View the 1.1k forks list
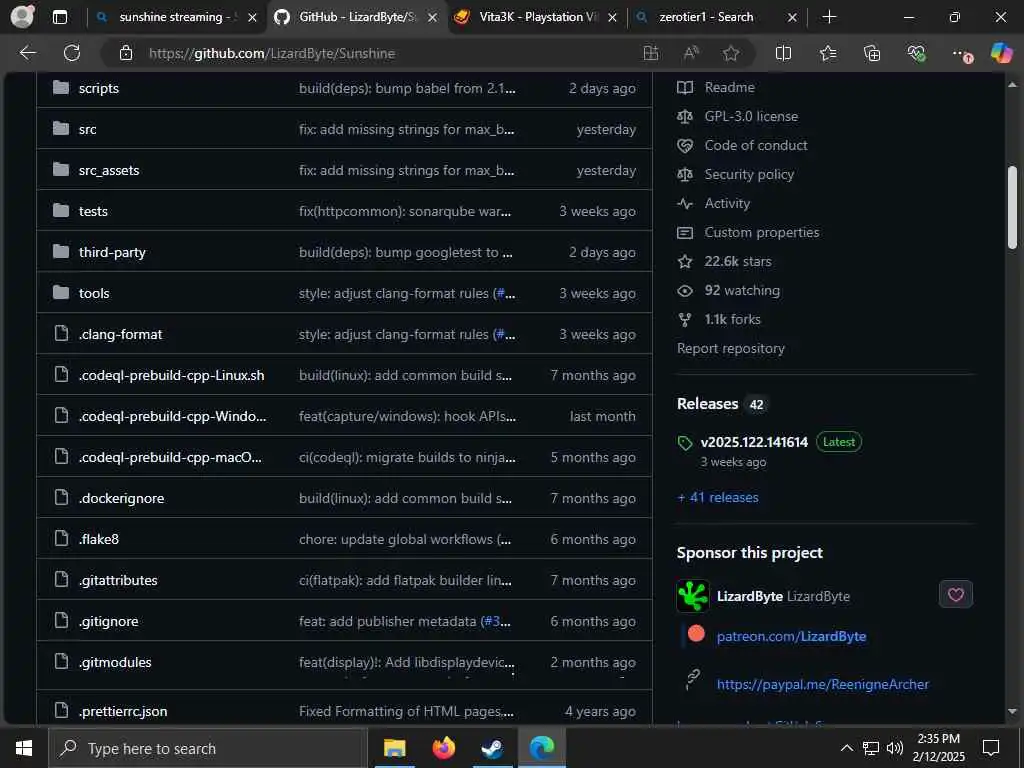 click(732, 319)
